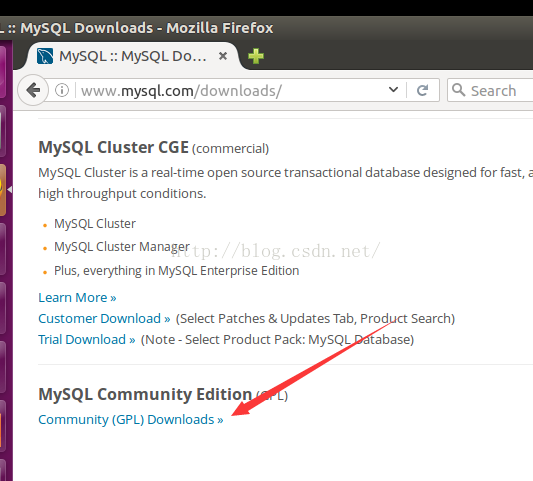Screen dimensions: 533x481
Task: Click the MySQL dolphin favicon on tab
Action: coord(45,56)
